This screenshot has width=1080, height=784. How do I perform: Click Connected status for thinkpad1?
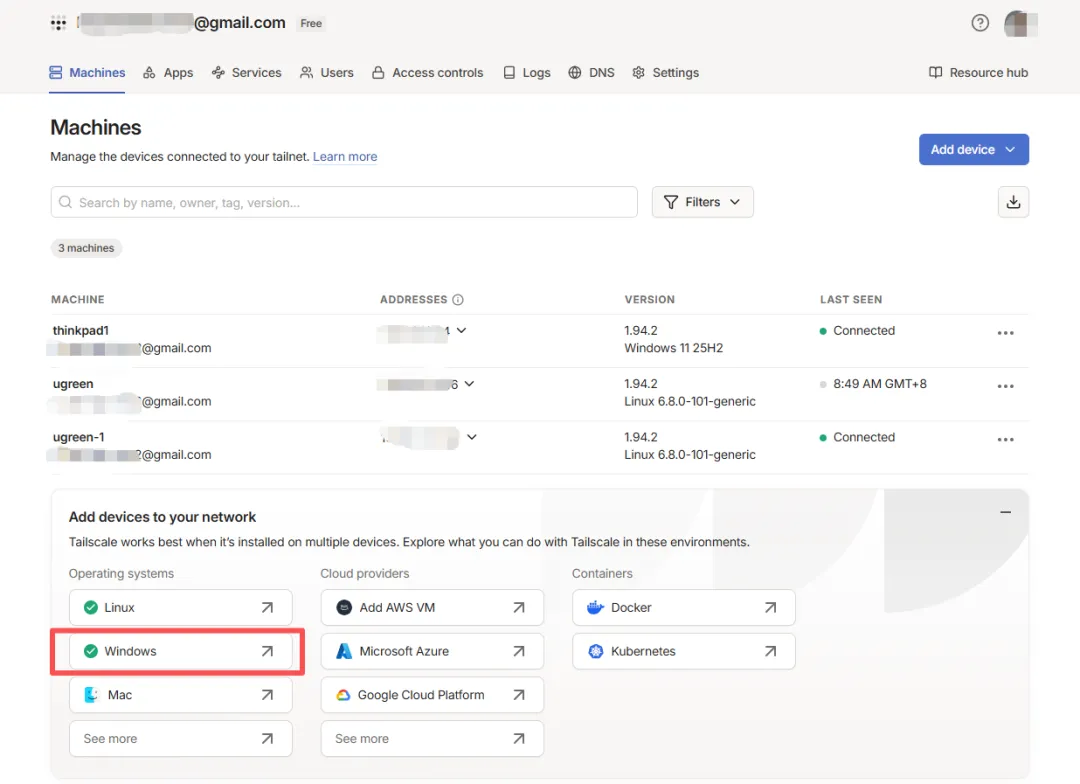point(864,331)
